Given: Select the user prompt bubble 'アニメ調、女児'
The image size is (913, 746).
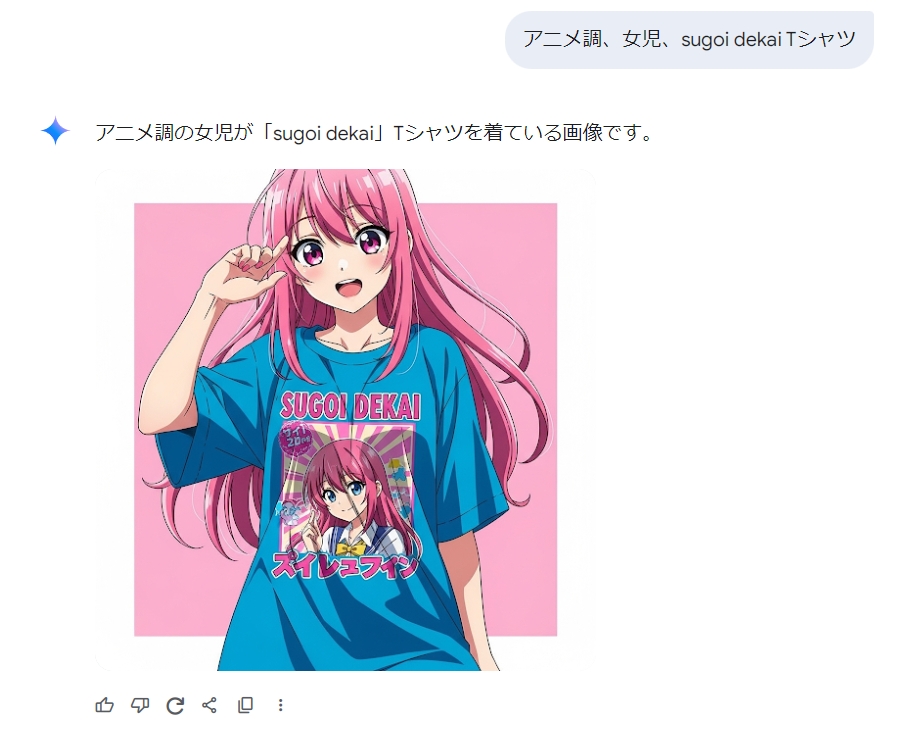Looking at the screenshot, I should [689, 40].
